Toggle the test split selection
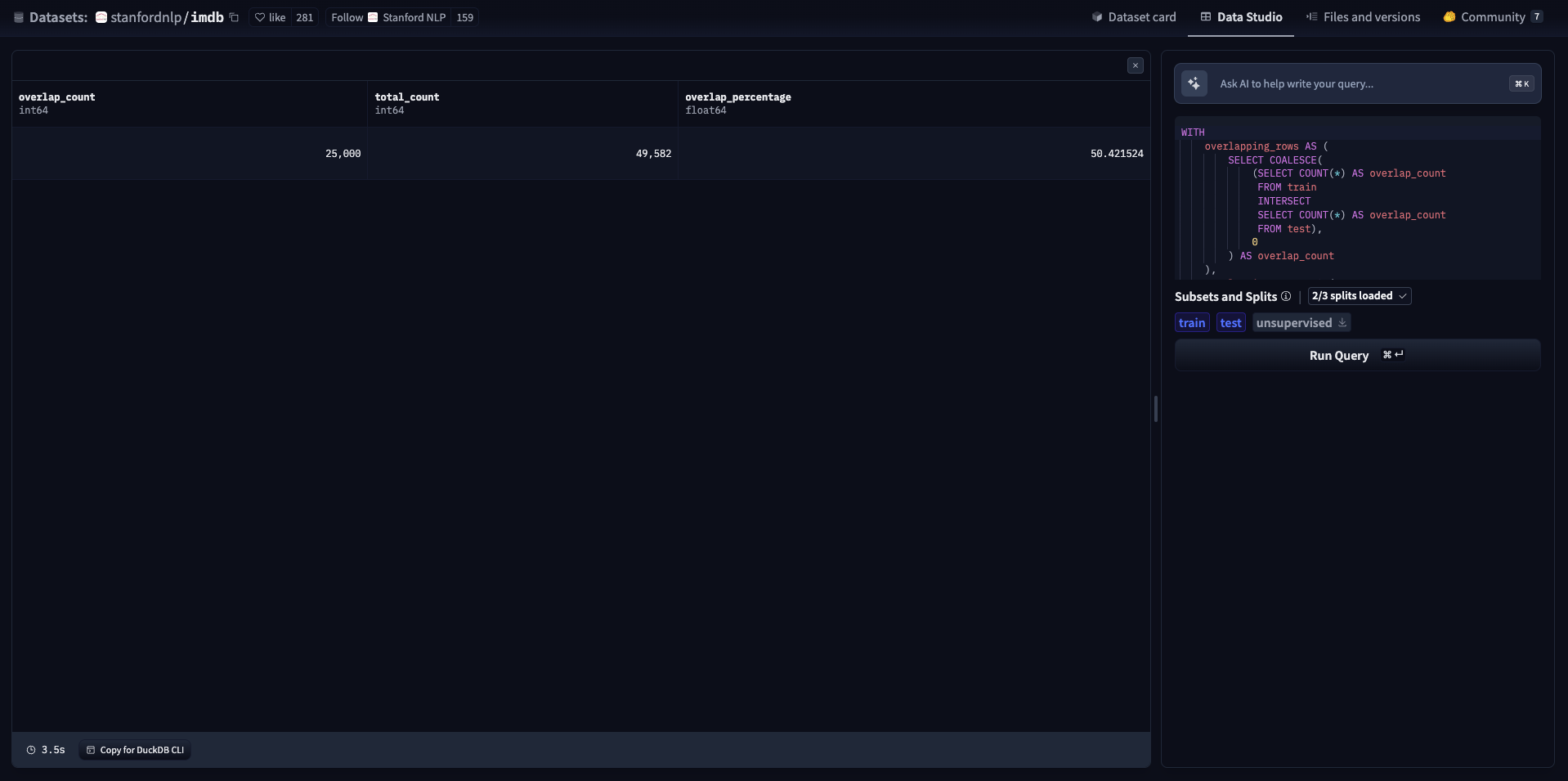Screen dimensions: 1568x781 coord(1230,323)
